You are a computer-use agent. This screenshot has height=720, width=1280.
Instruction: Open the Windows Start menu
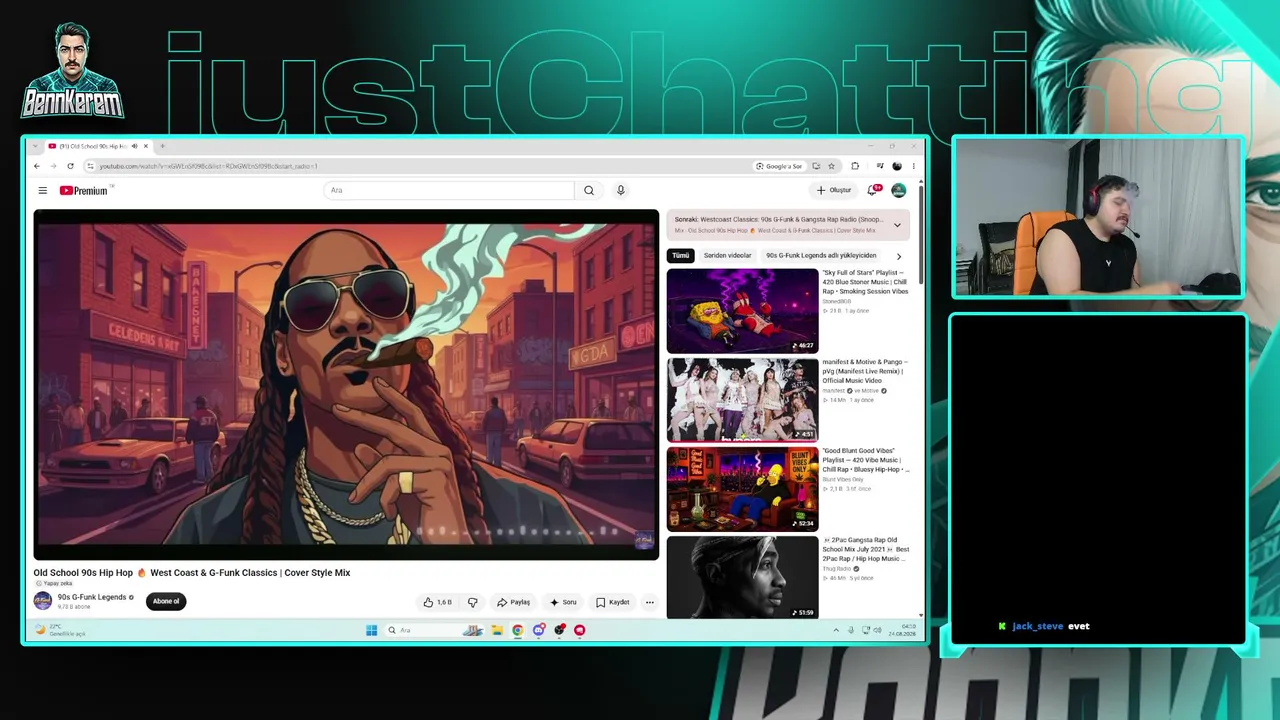pyautogui.click(x=372, y=630)
